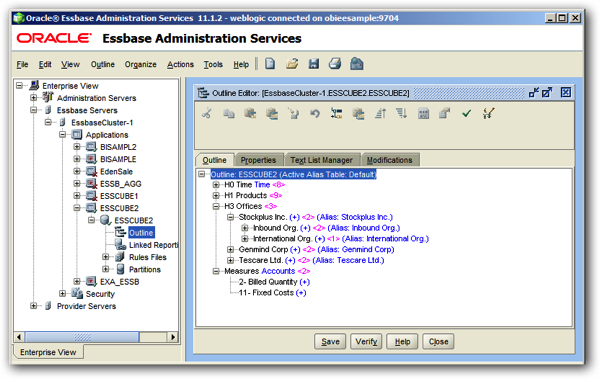This screenshot has width=600, height=379.
Task: Click the New document toolbar icon
Action: (x=270, y=64)
